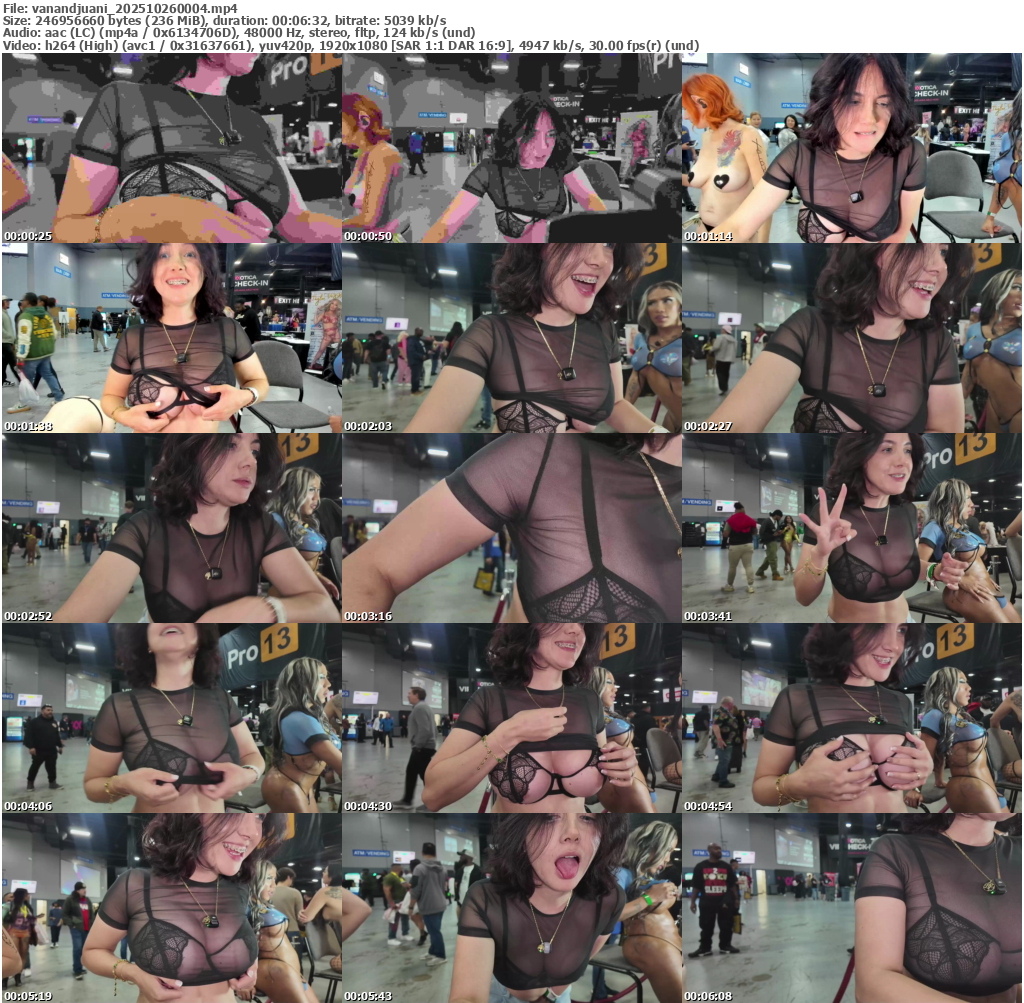This screenshot has height=1003, width=1024.
Task: Click the frame marked 00:03:41
Action: click(851, 528)
